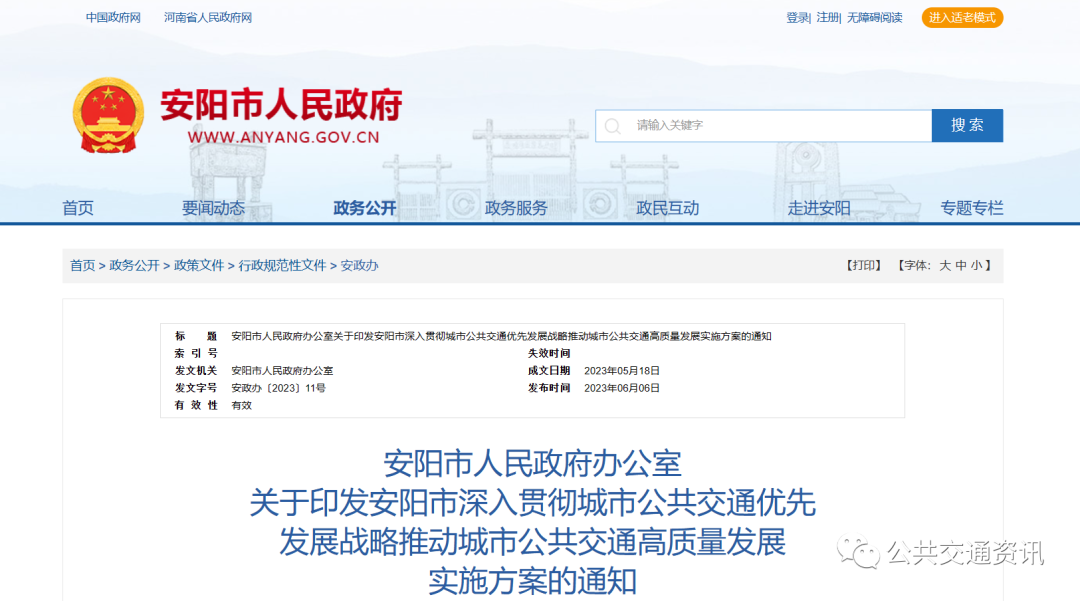The width and height of the screenshot is (1080, 601).
Task: Open the 要闻动态 menu
Action: 213,208
